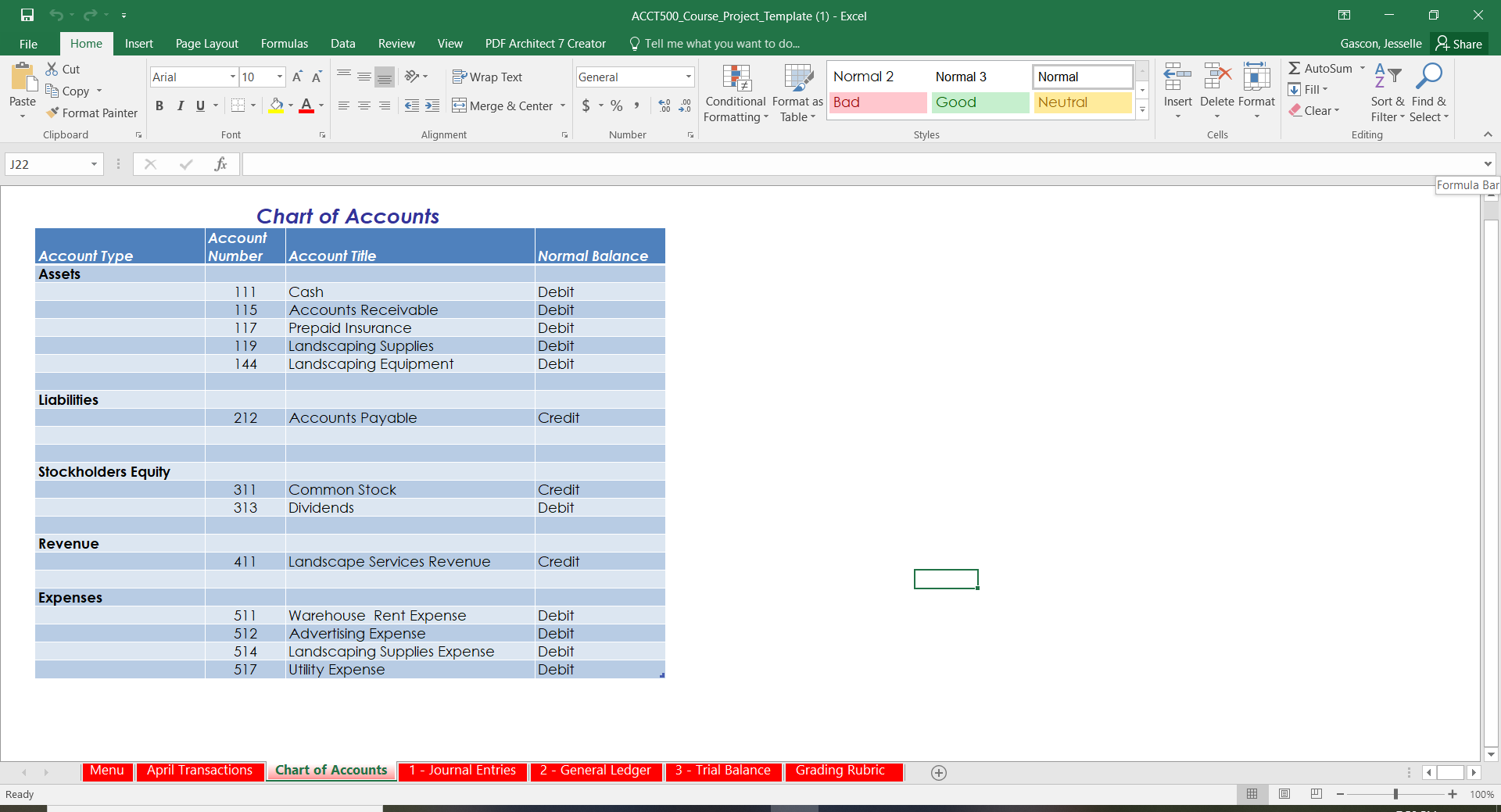Image resolution: width=1501 pixels, height=812 pixels.
Task: Toggle bold formatting
Action: (159, 106)
